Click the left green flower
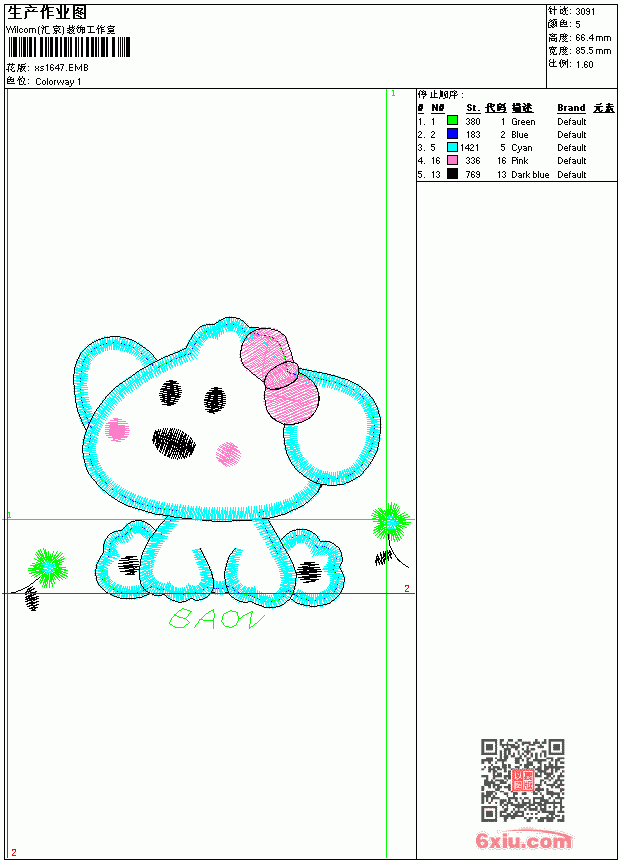This screenshot has height=860, width=620. pyautogui.click(x=48, y=567)
